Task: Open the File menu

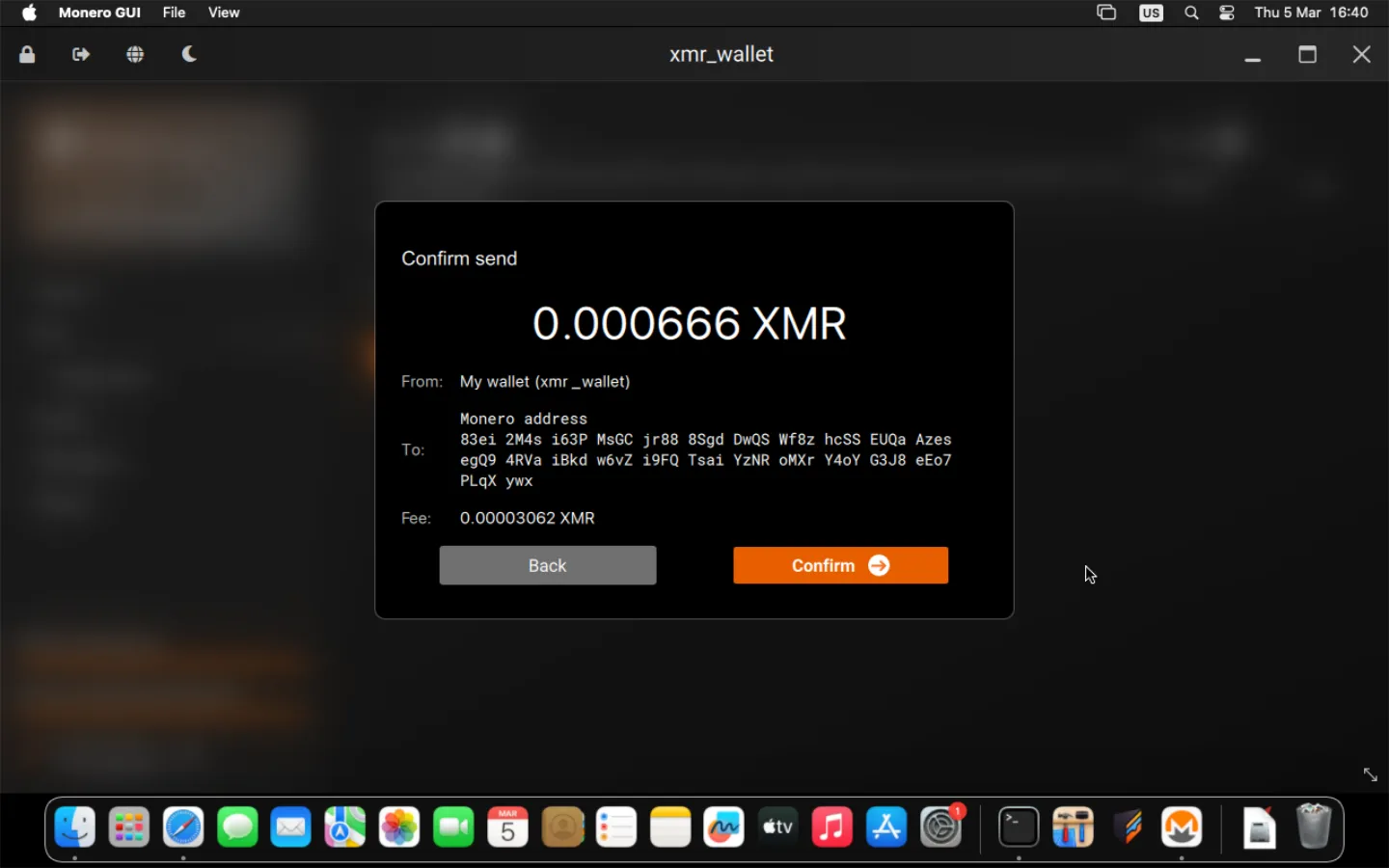Action: pos(174,13)
